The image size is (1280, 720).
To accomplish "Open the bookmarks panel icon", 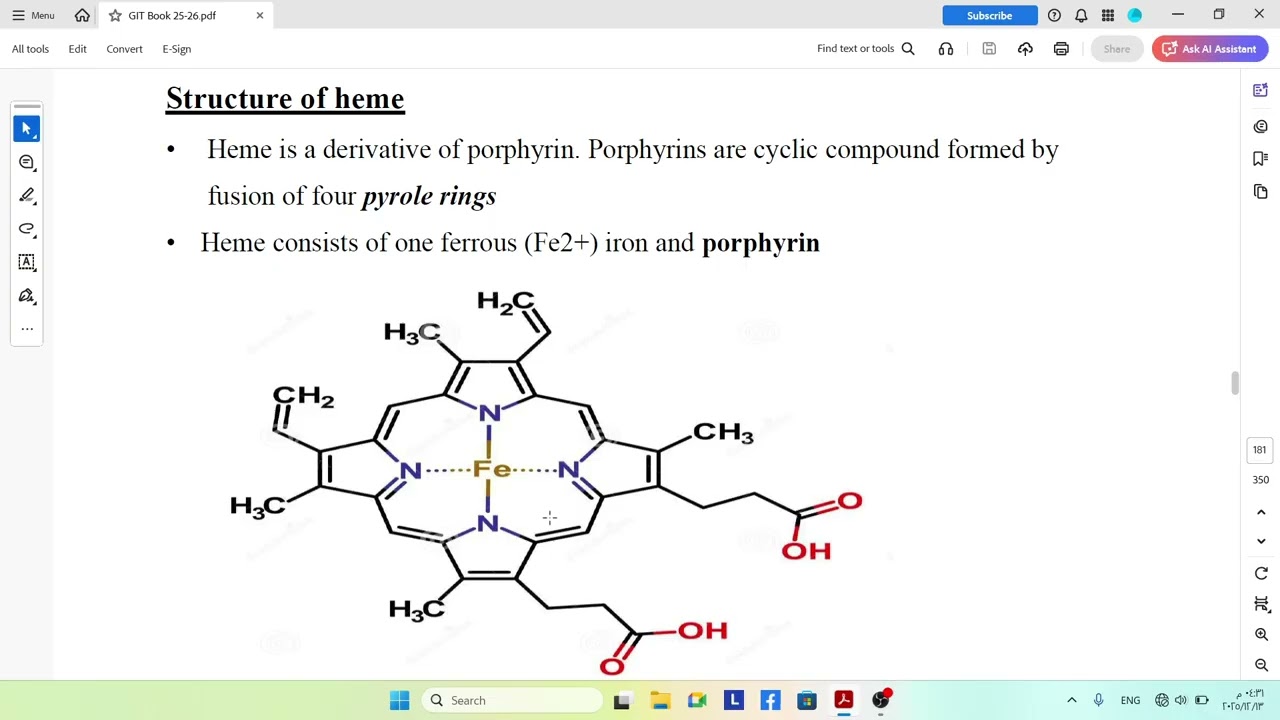I will 1261,158.
